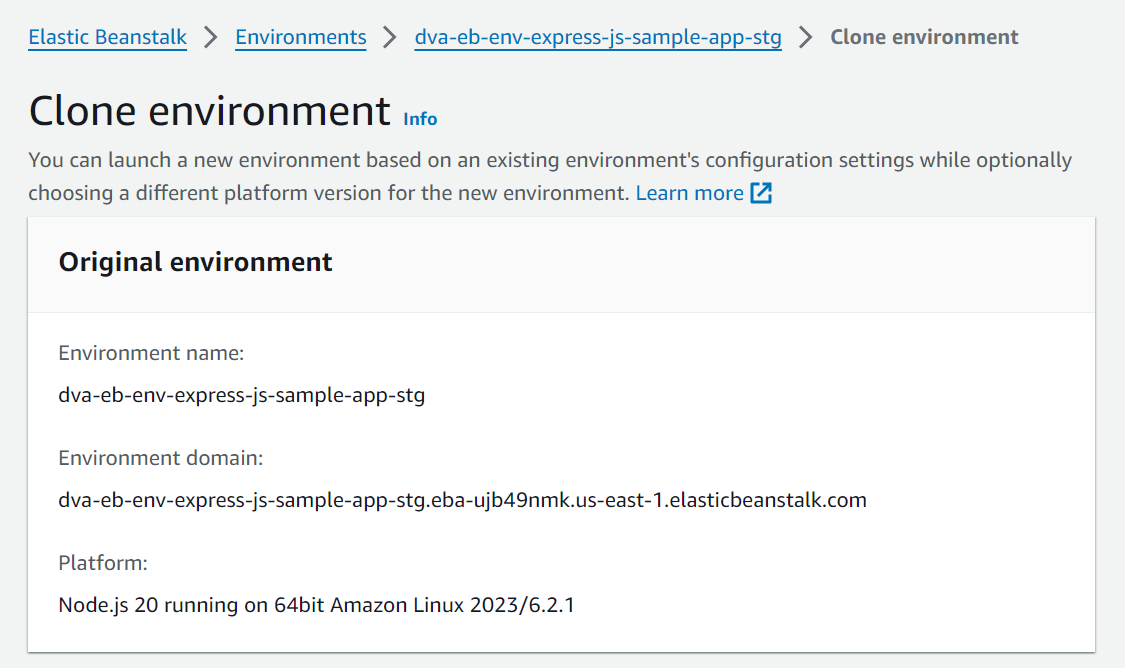
Task: Click the current Clone environment breadcrumb
Action: [x=924, y=38]
